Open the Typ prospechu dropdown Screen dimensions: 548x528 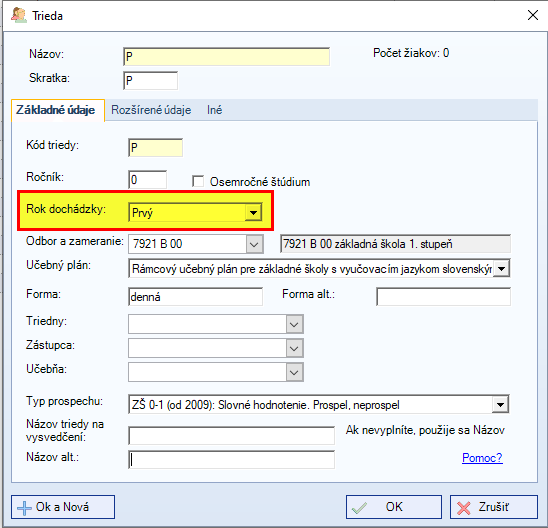500,405
